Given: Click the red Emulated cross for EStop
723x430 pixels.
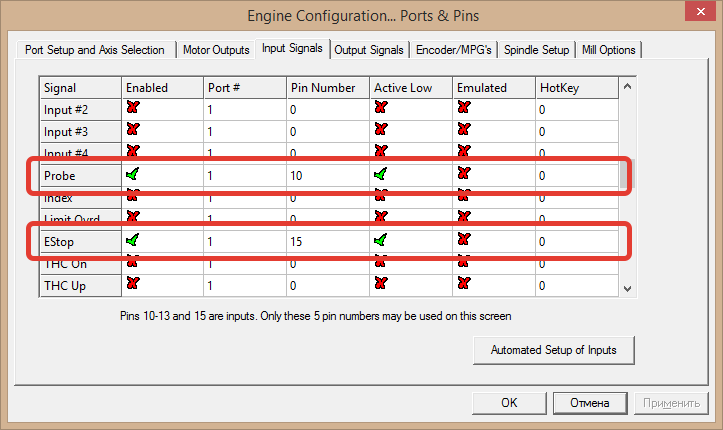Looking at the screenshot, I should pos(463,241).
